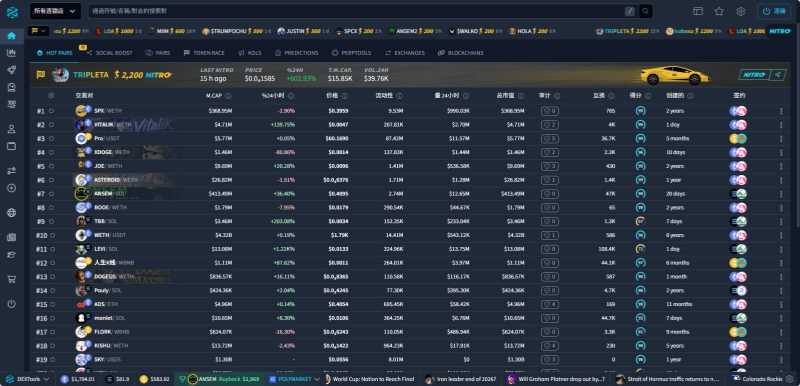Toggle favorite star for rank #9 TBR

(x=52, y=221)
